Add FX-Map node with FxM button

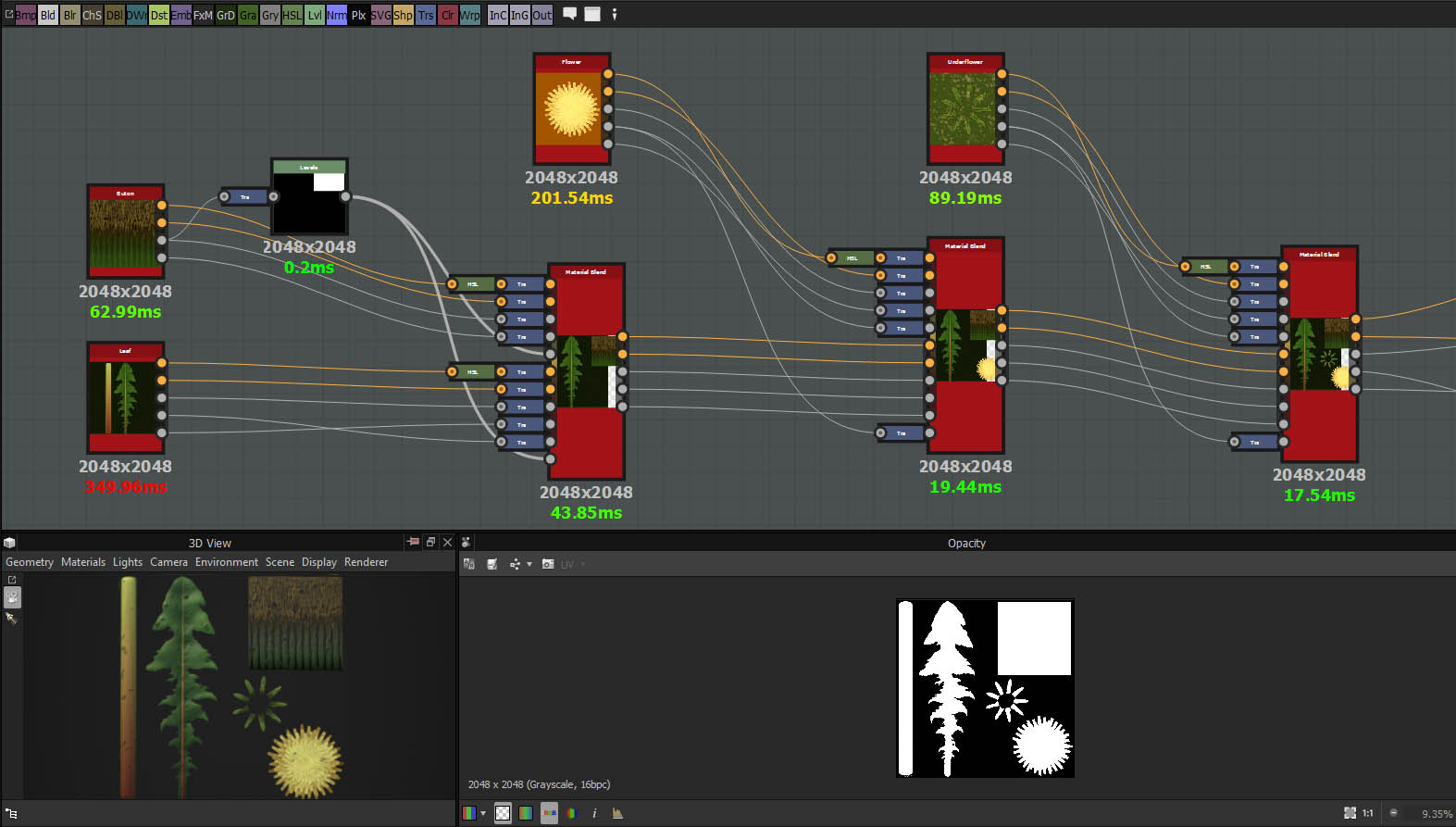(204, 15)
